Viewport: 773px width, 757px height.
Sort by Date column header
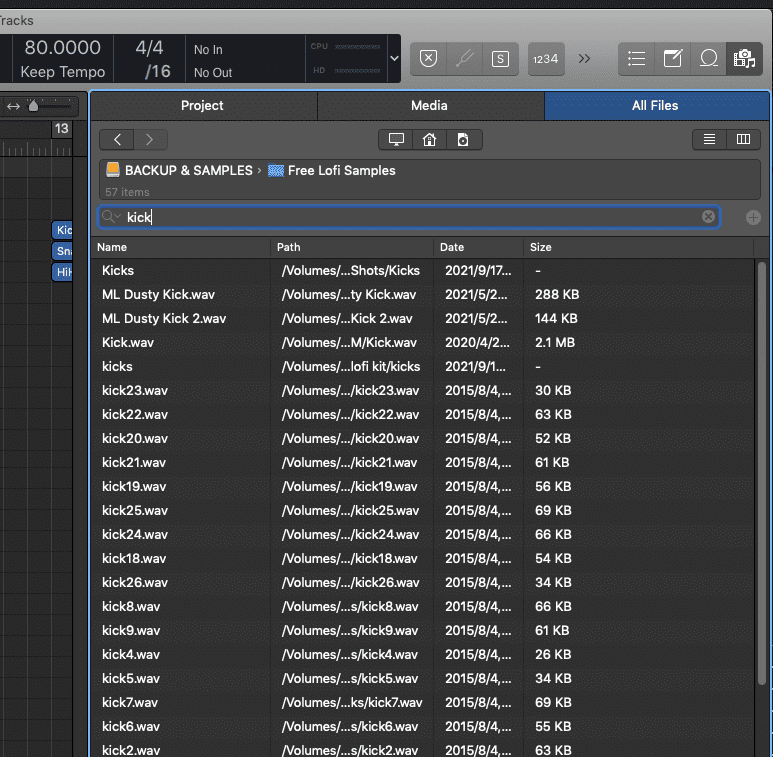[478, 247]
